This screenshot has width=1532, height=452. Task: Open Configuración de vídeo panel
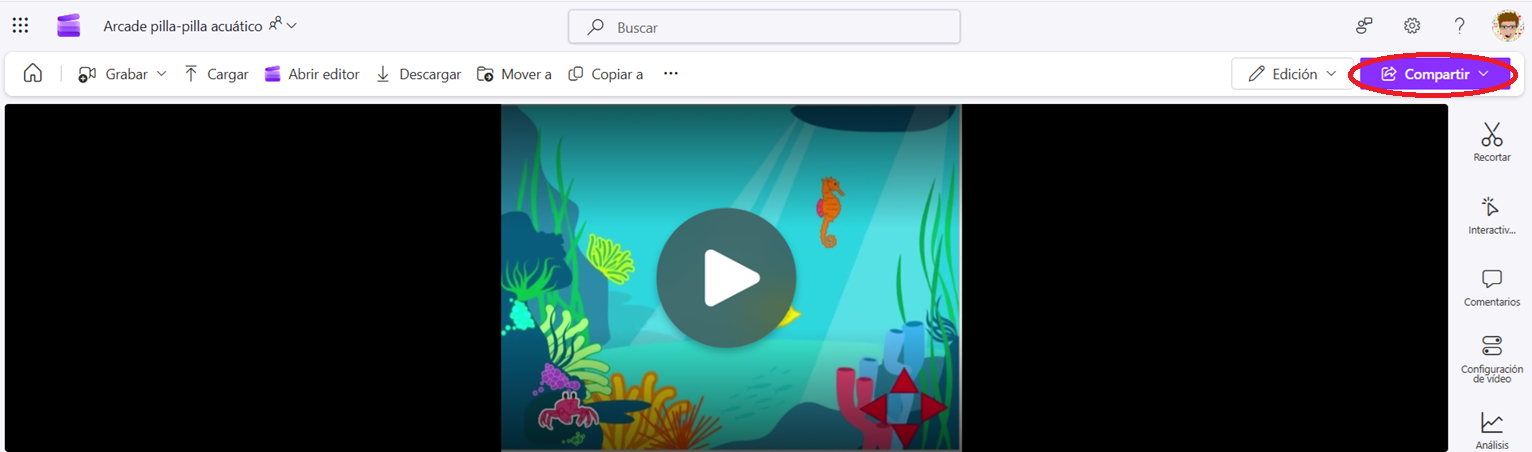click(x=1492, y=360)
